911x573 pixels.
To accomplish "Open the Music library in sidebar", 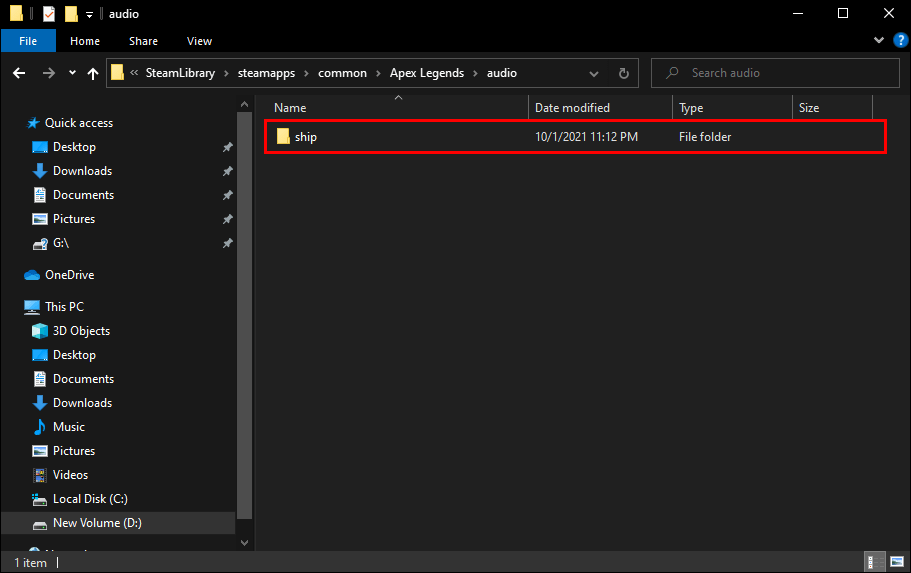I will [68, 427].
